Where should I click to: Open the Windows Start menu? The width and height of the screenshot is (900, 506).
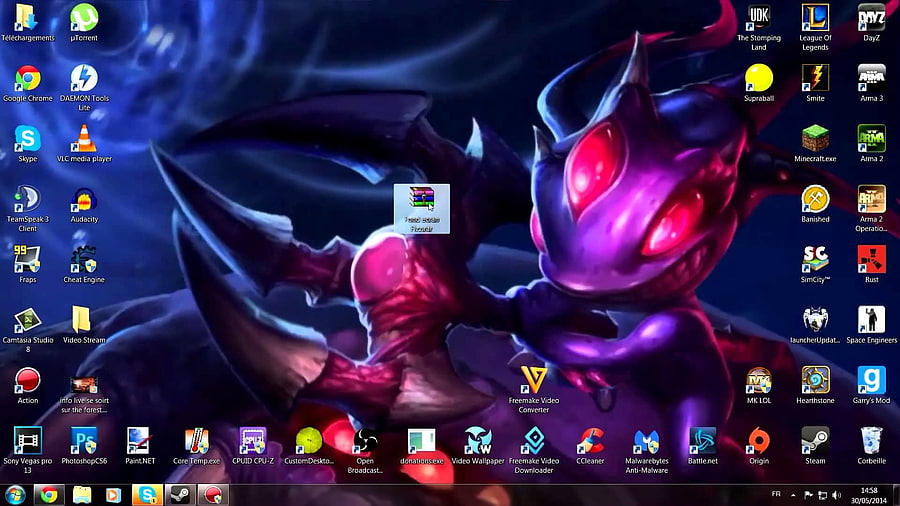tap(15, 495)
